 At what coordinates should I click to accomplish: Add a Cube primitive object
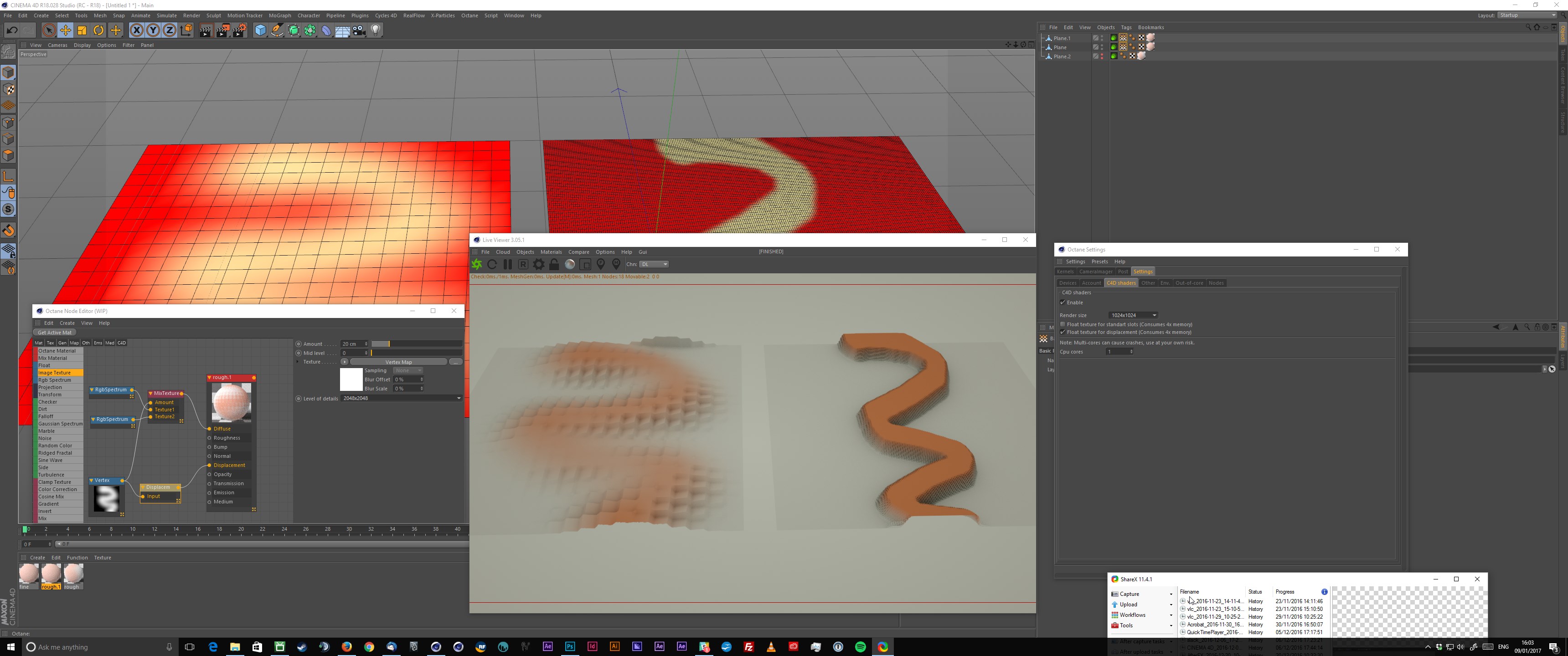(x=261, y=31)
